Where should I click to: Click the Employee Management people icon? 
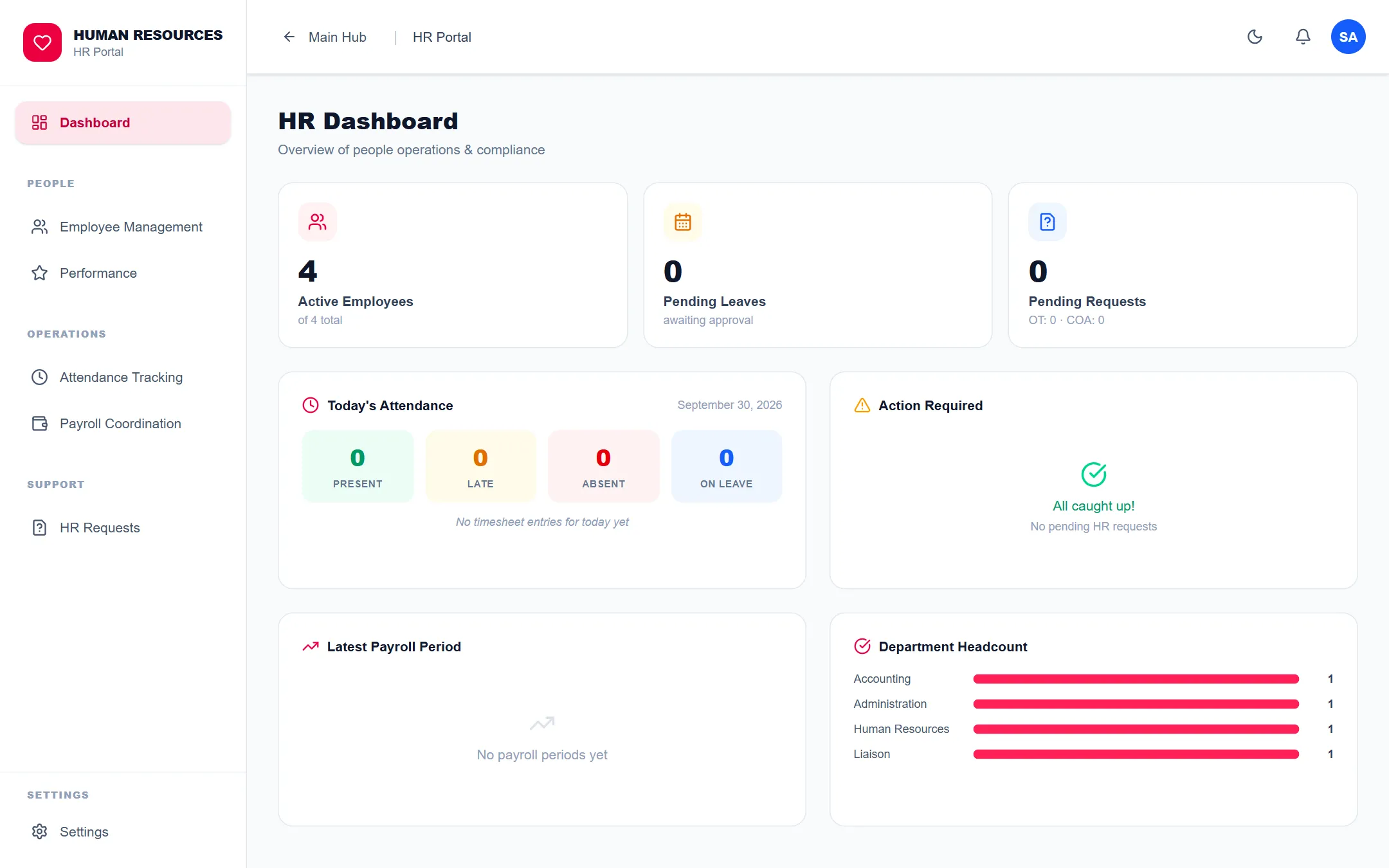[x=40, y=227]
